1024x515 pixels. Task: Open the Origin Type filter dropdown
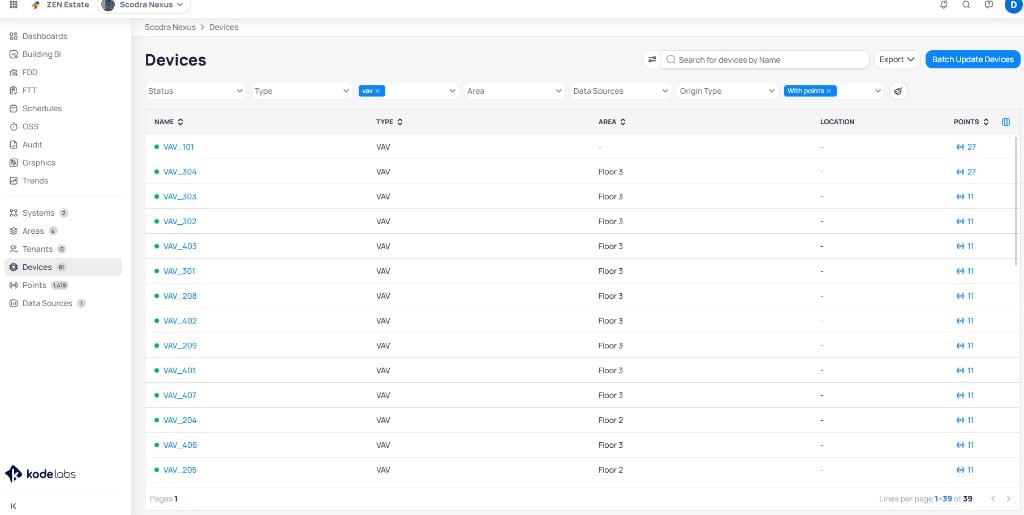pyautogui.click(x=728, y=91)
